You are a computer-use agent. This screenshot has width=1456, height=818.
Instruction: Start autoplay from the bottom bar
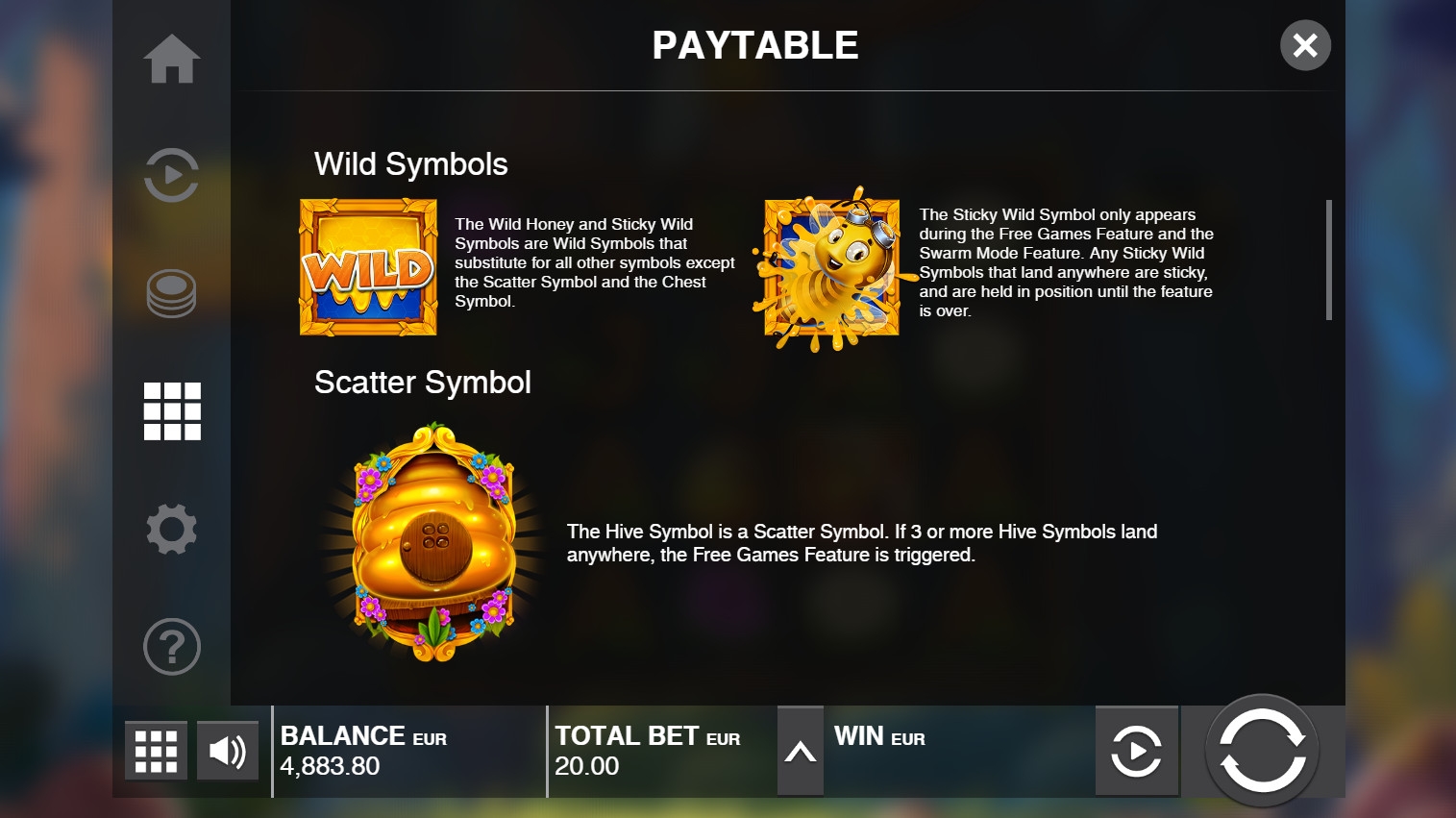coord(1137,752)
